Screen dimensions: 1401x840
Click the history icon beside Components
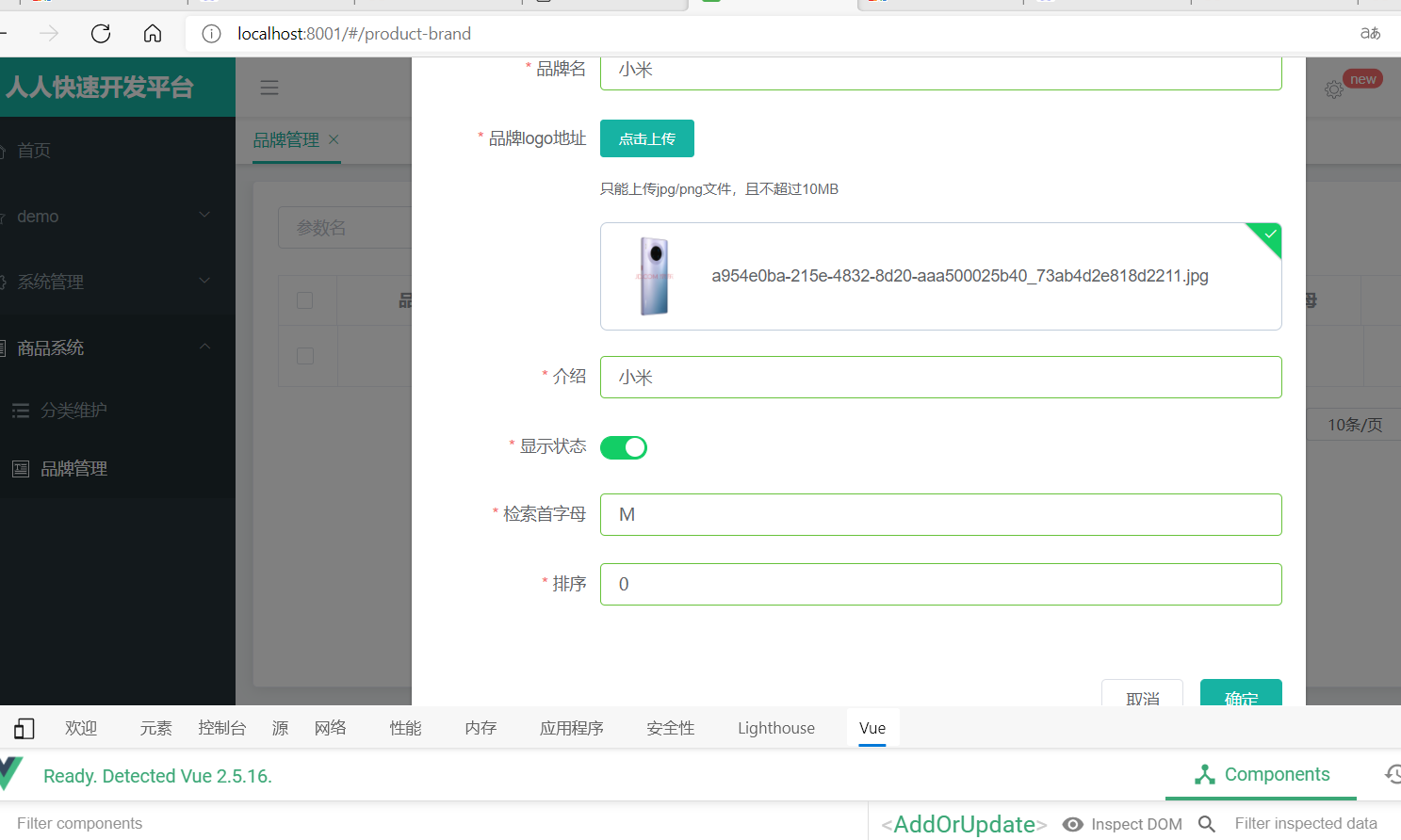click(x=1393, y=774)
